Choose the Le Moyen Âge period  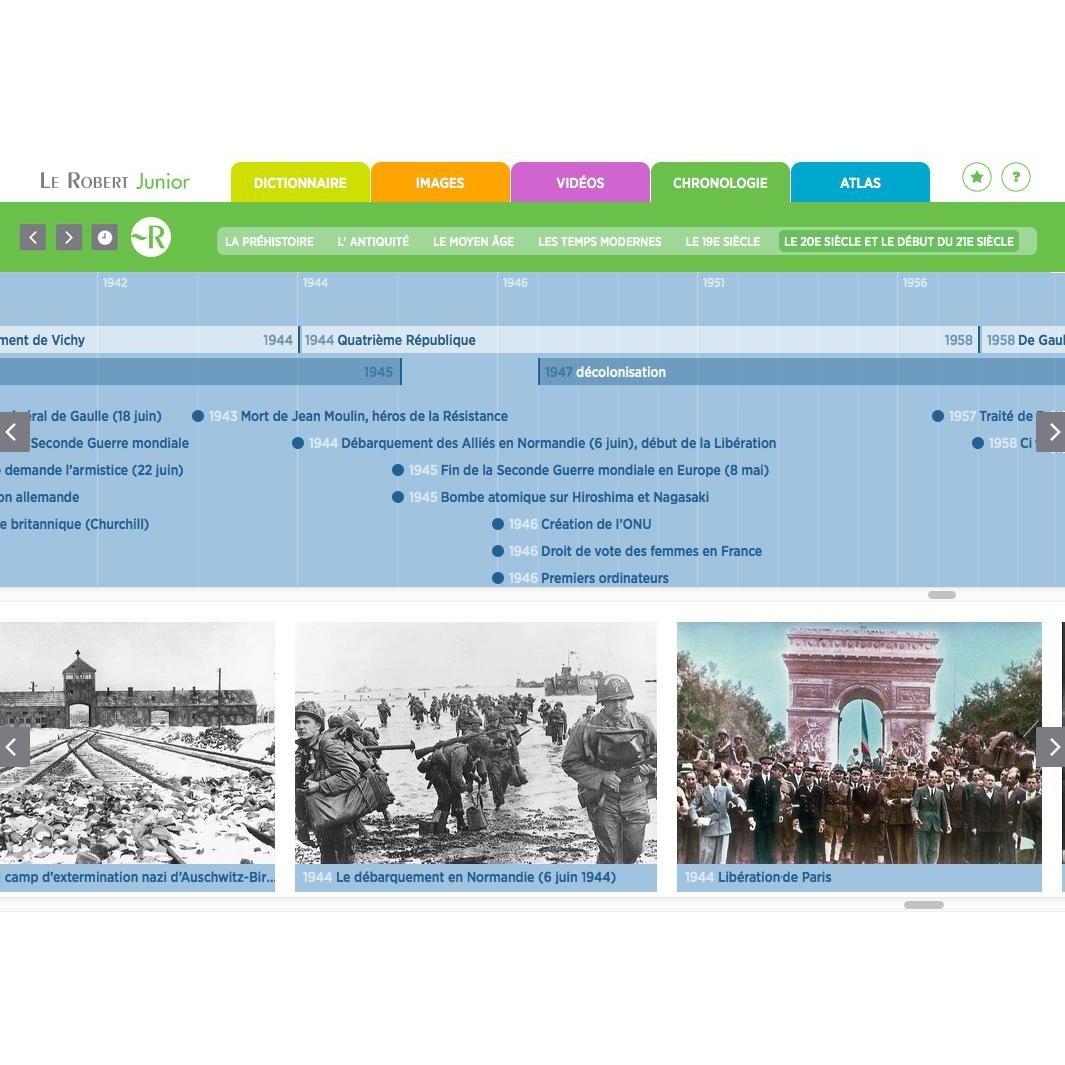pyautogui.click(x=473, y=241)
